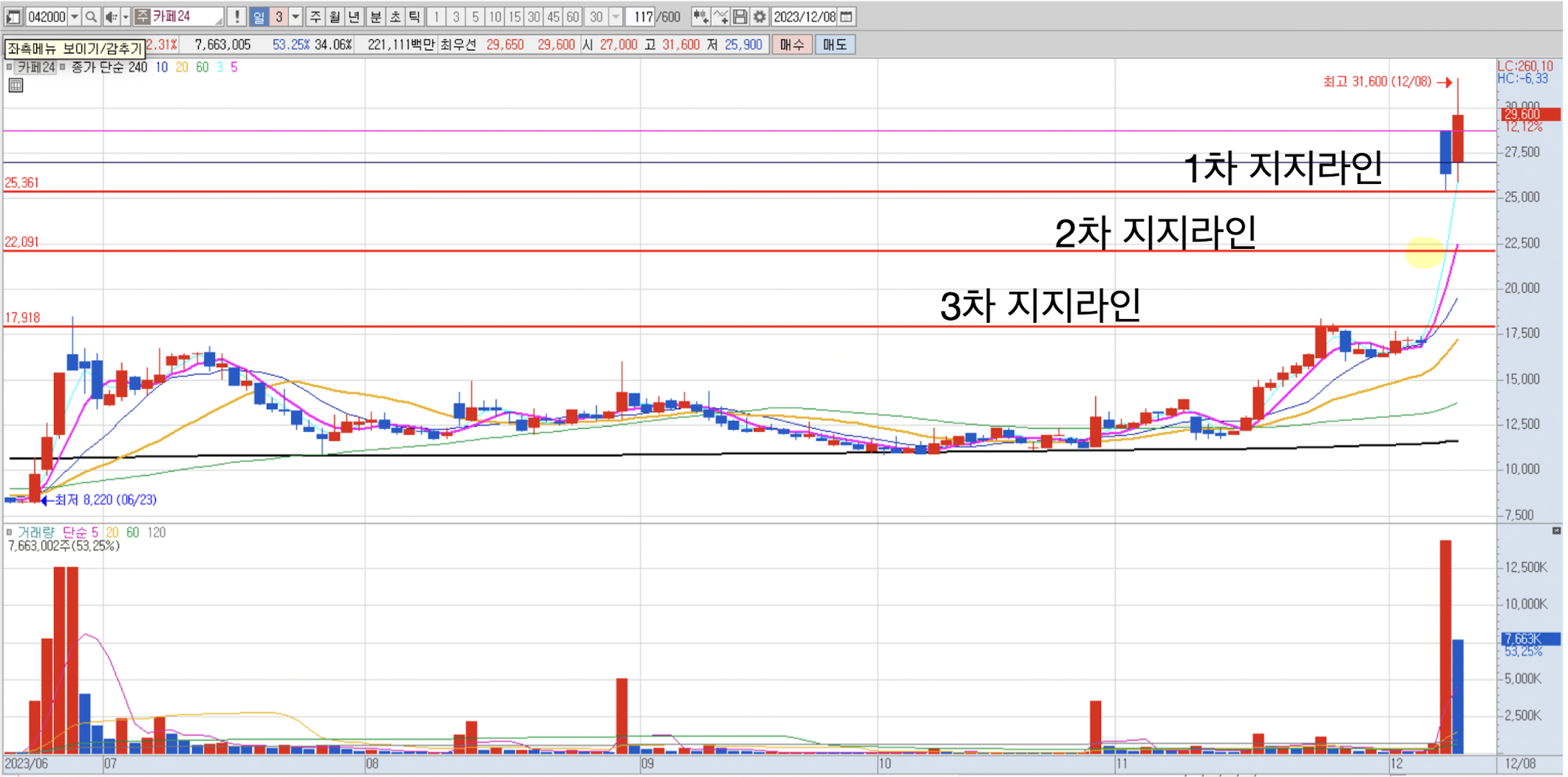Select the 15 interval button

pyautogui.click(x=514, y=16)
